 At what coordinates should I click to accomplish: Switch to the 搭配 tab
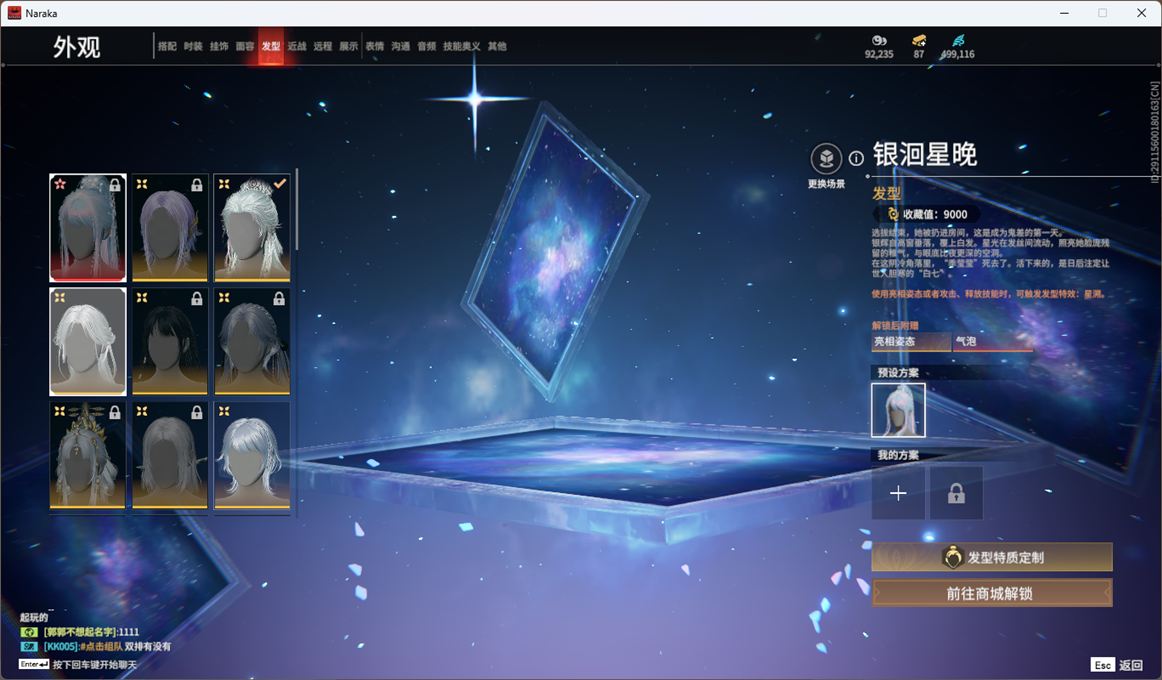coord(167,46)
